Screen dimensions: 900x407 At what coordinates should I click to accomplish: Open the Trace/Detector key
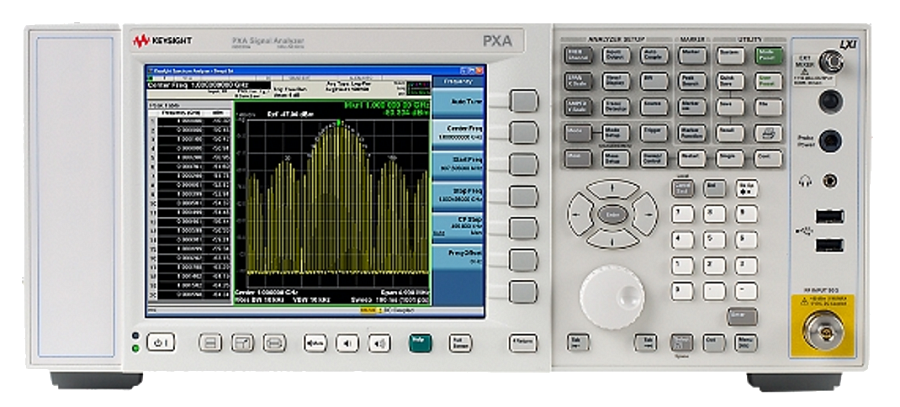point(616,107)
